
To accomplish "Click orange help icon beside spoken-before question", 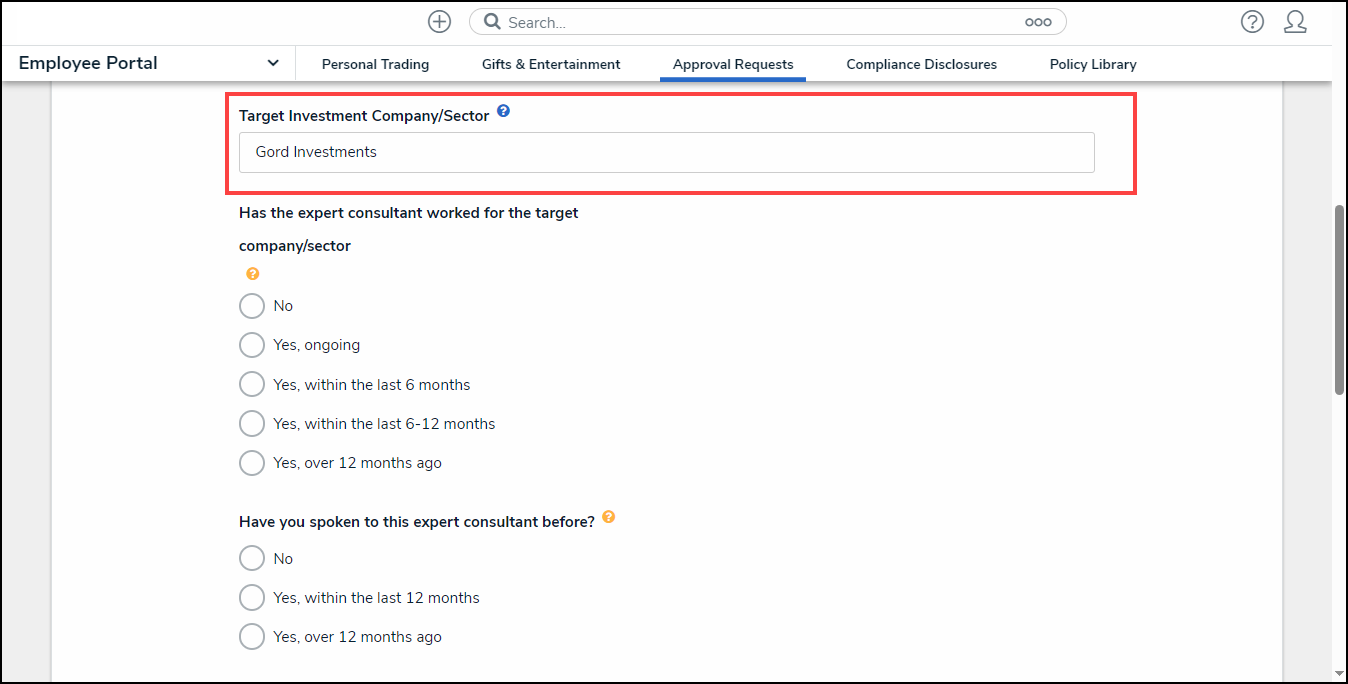I will tap(608, 518).
